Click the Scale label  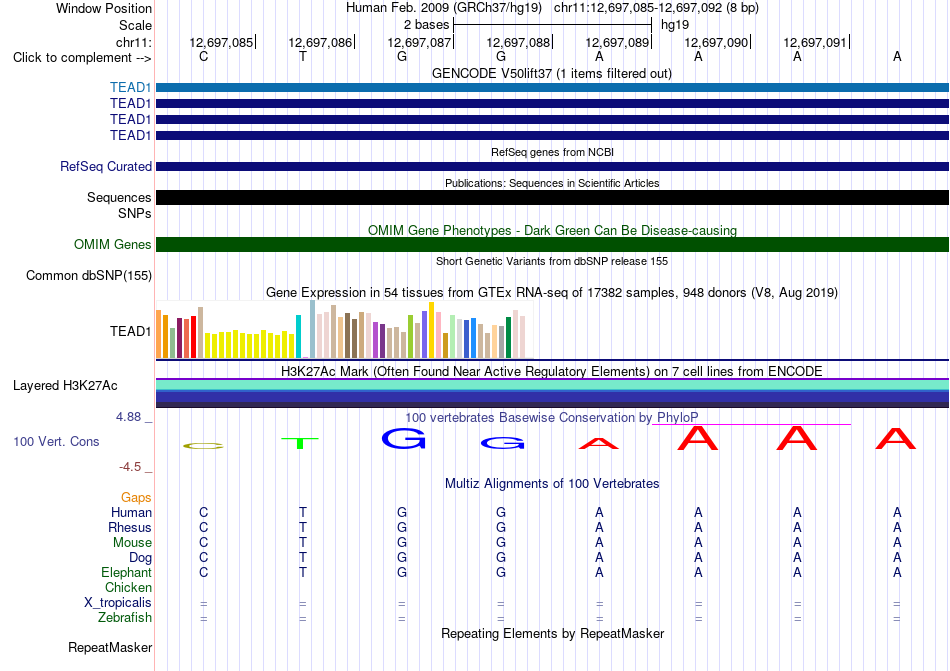pyautogui.click(x=135, y=25)
